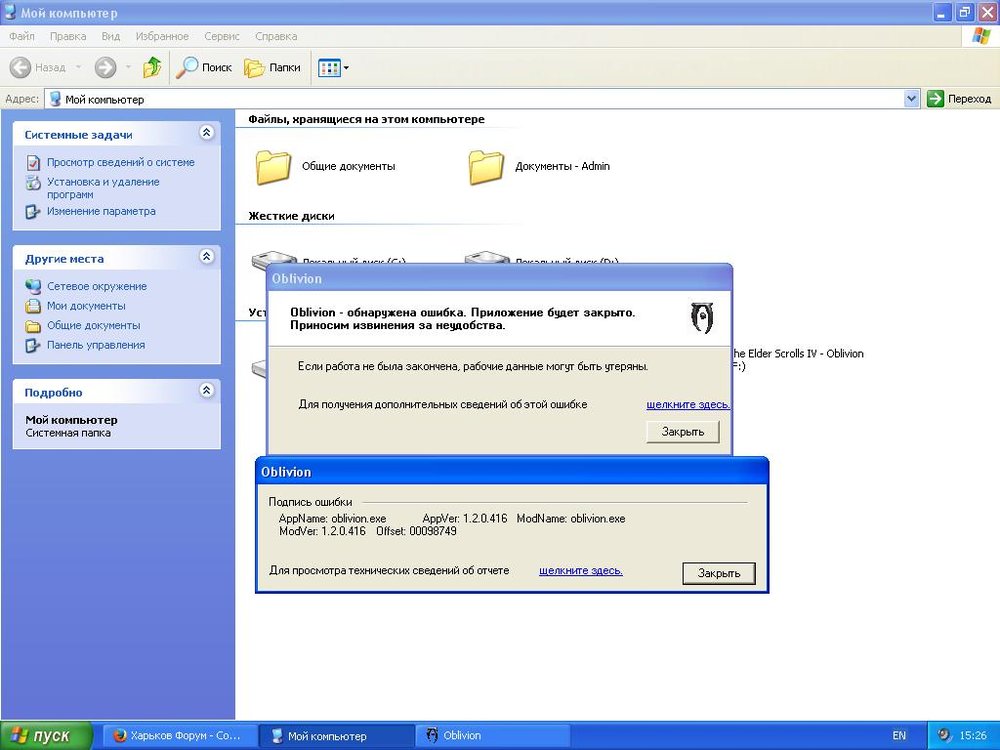Click the system tray icon near clock
This screenshot has width=1000, height=750.
pos(945,735)
